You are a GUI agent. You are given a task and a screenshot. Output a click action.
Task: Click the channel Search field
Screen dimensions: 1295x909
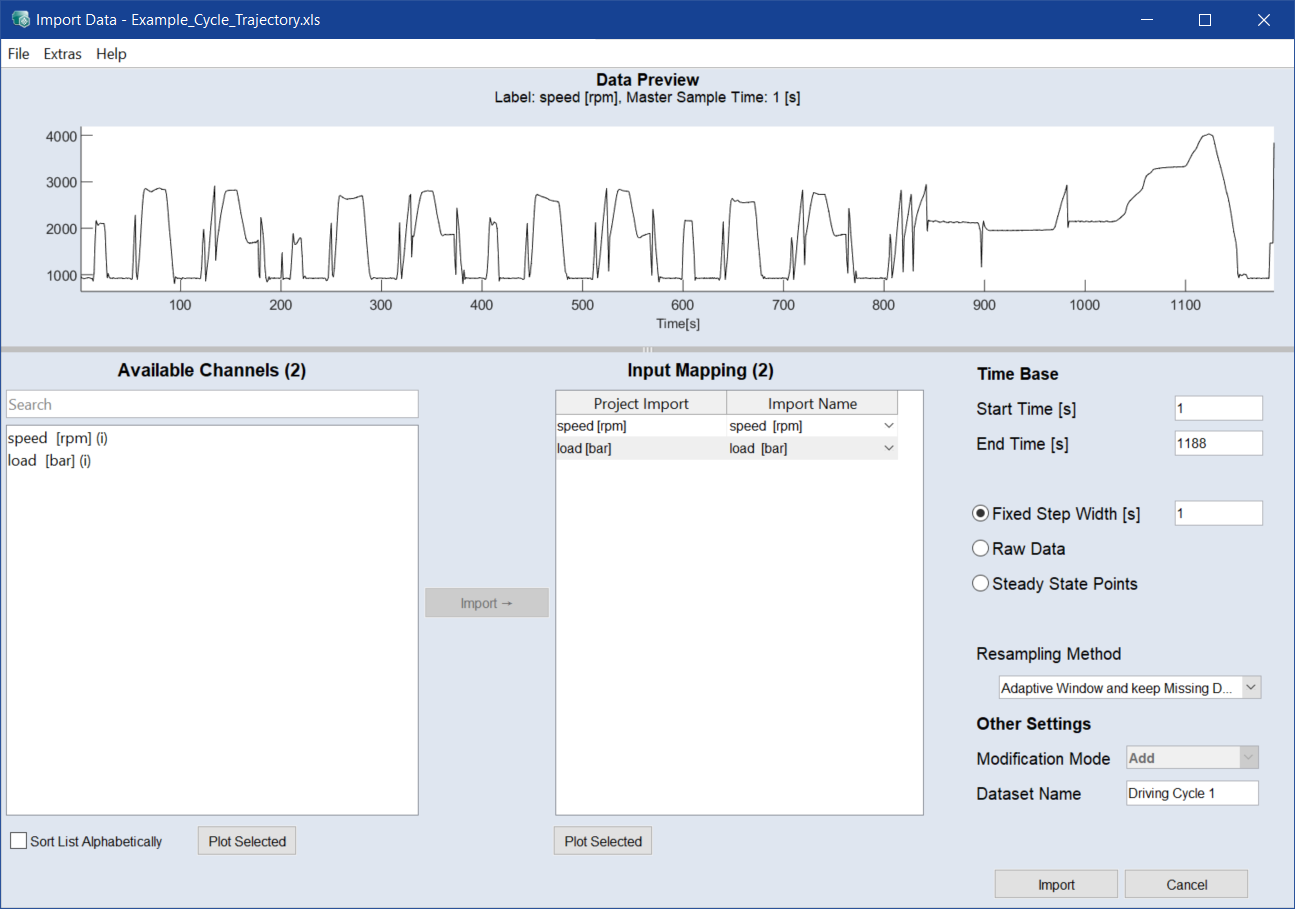[x=212, y=404]
